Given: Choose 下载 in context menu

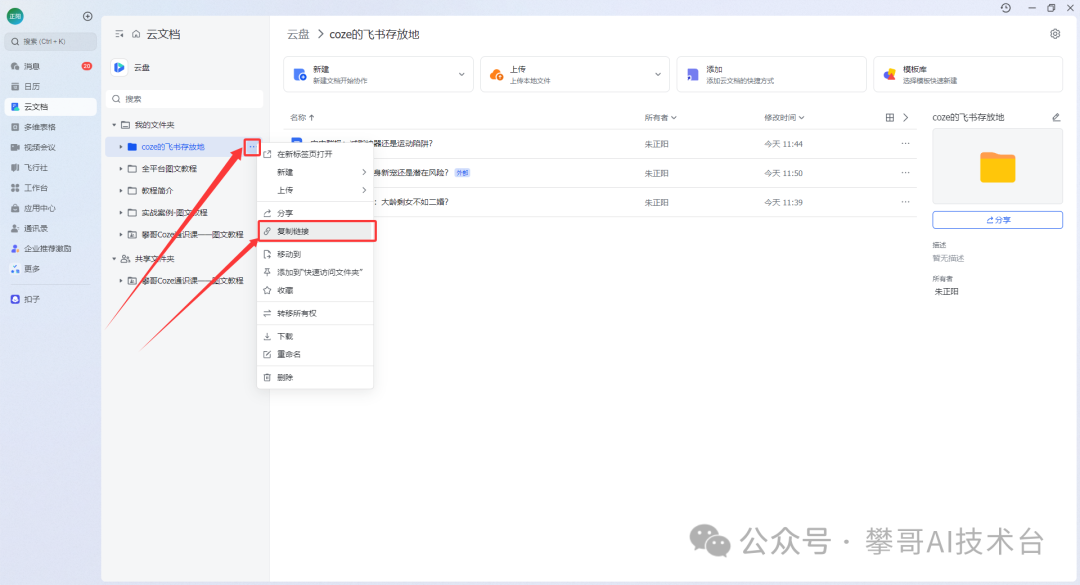Looking at the screenshot, I should pos(315,336).
